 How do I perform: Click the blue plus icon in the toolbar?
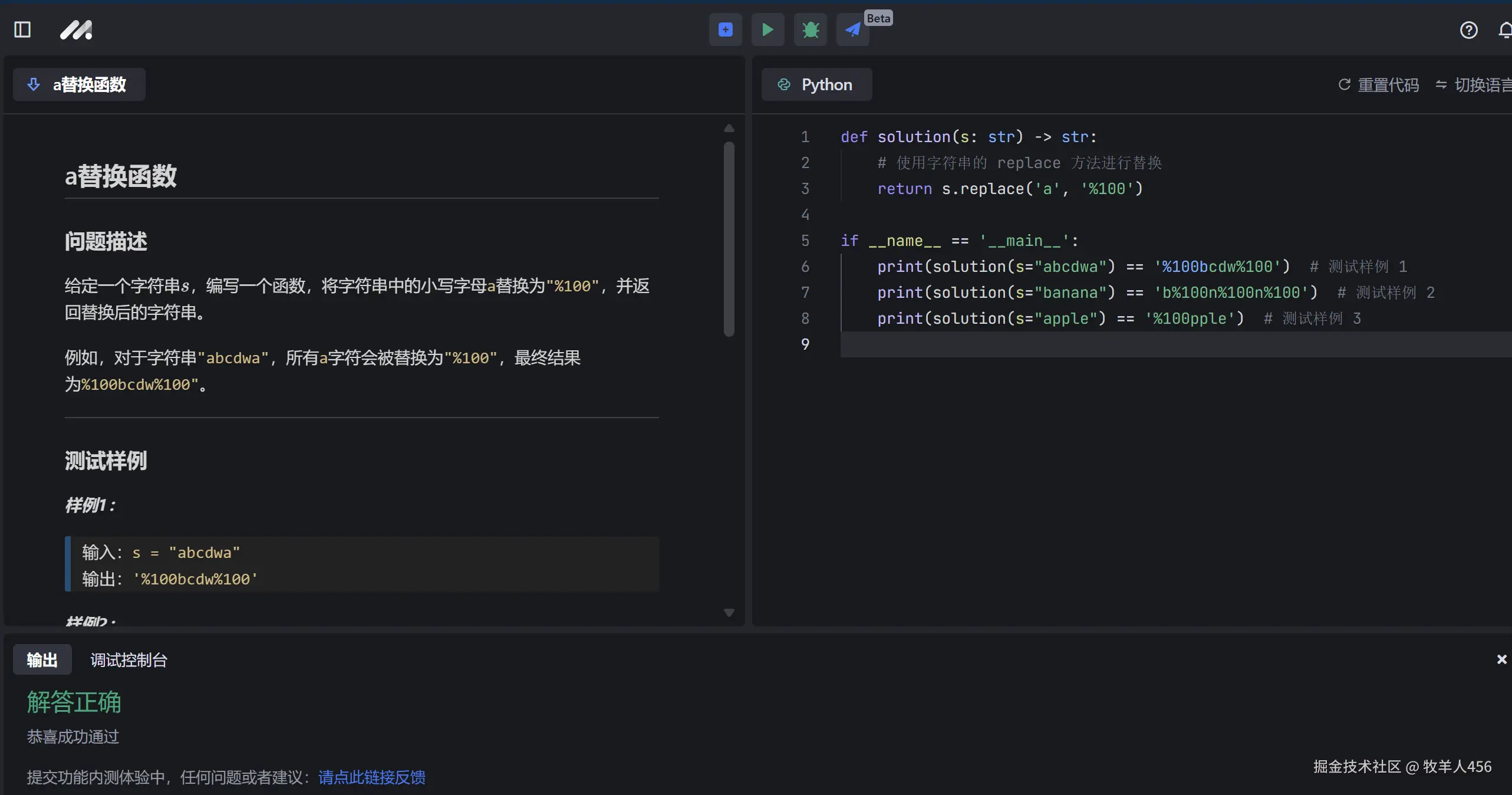[725, 29]
